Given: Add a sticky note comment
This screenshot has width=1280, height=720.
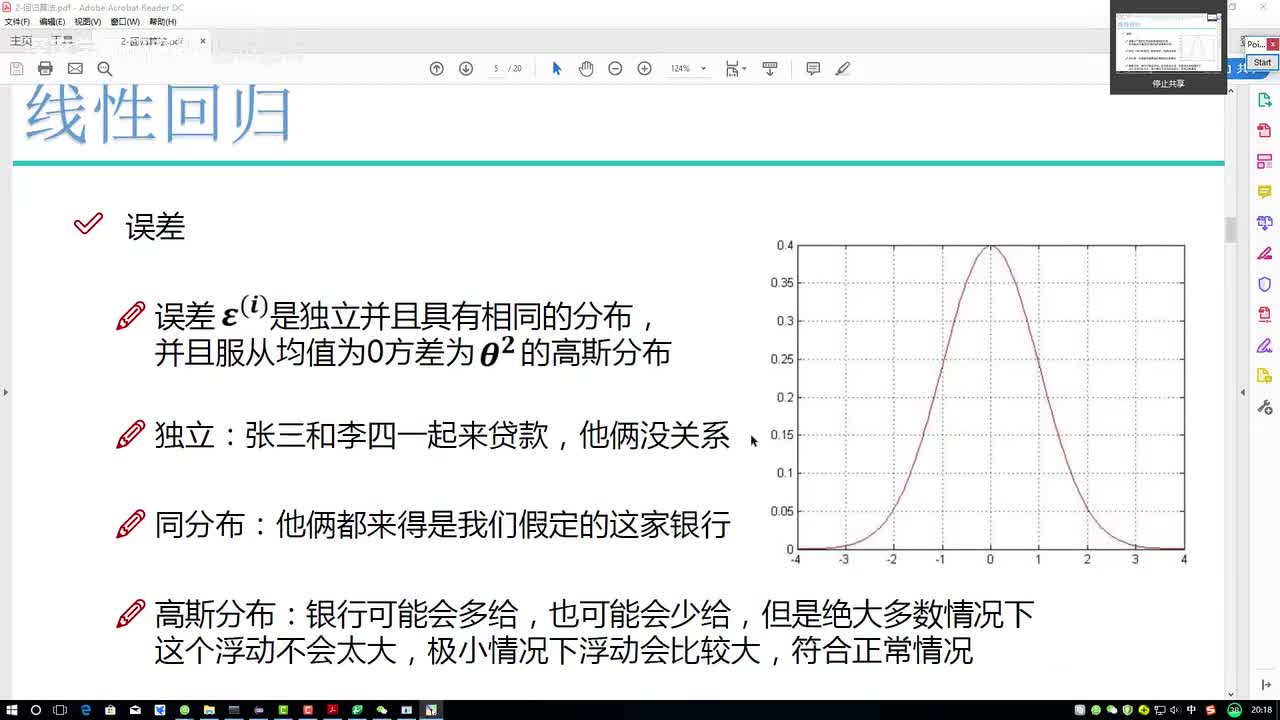Looking at the screenshot, I should pos(813,68).
